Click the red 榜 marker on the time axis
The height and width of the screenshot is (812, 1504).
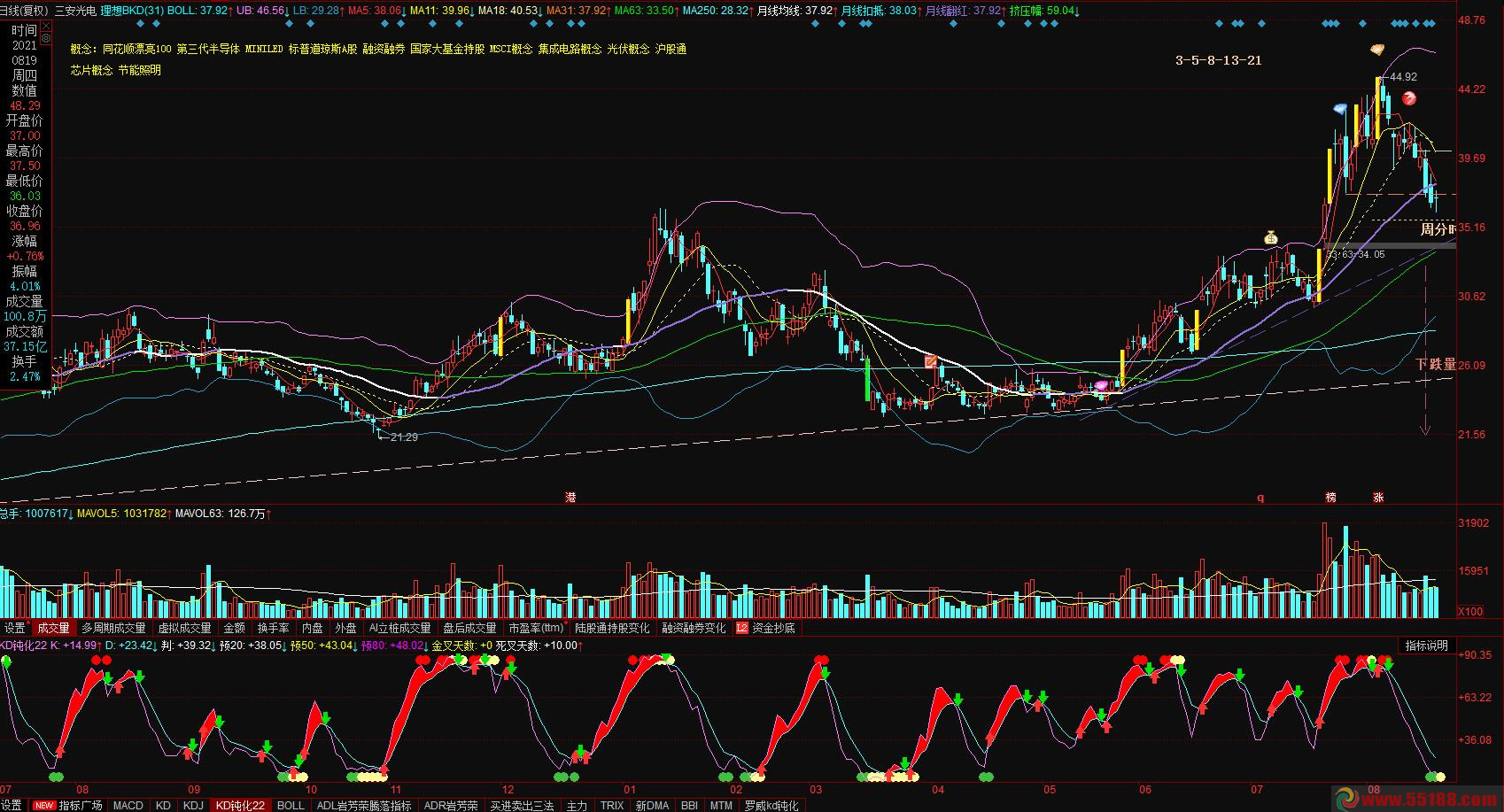(x=1330, y=498)
